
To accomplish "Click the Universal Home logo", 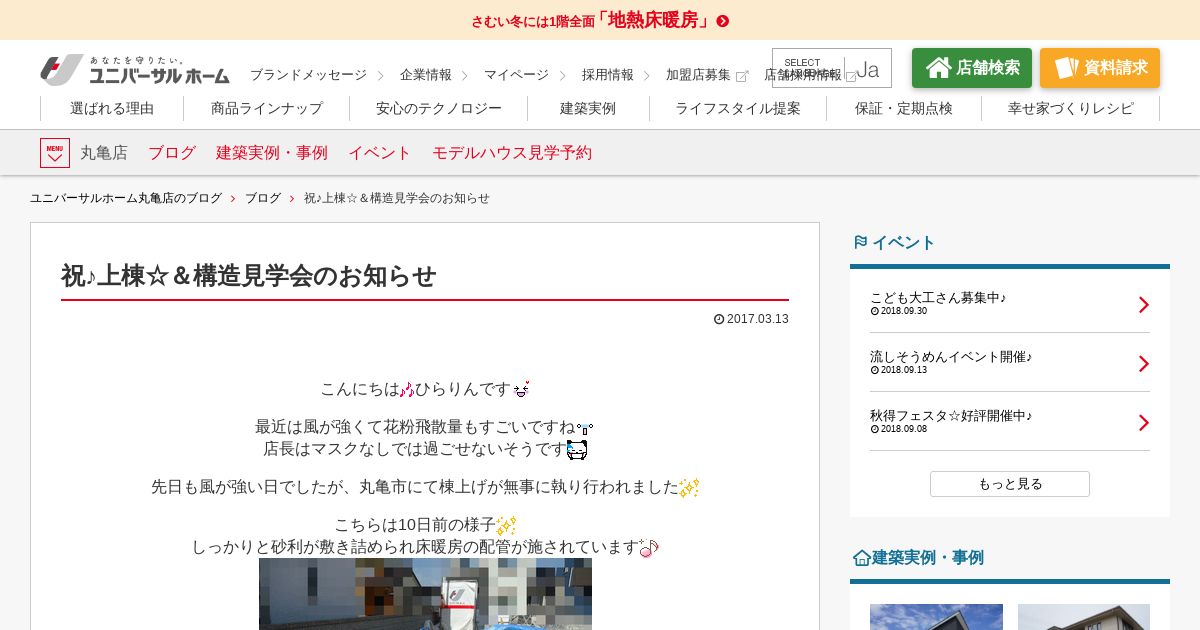I will (135, 70).
